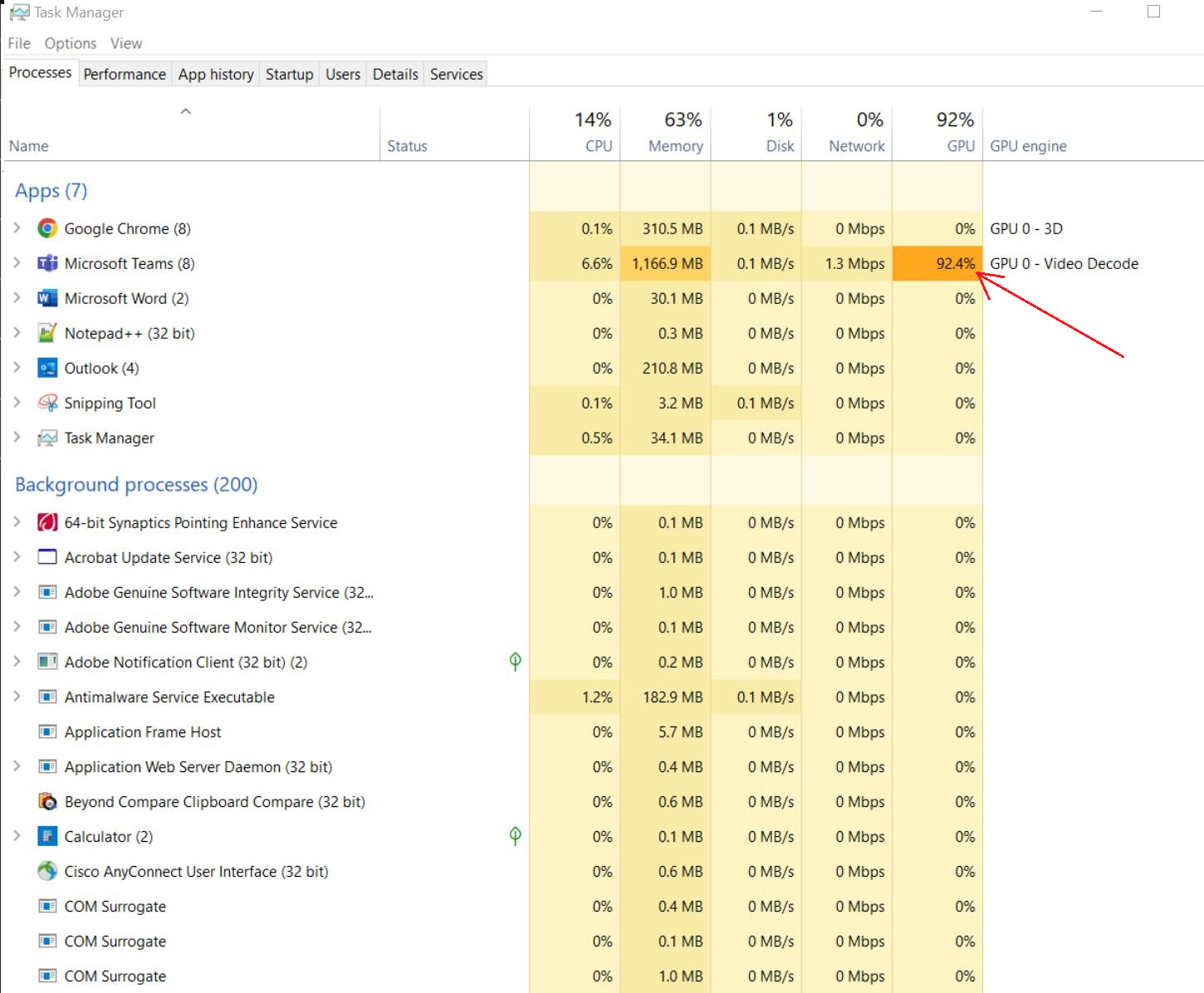Open the View menu
The image size is (1204, 993).
pyautogui.click(x=125, y=43)
